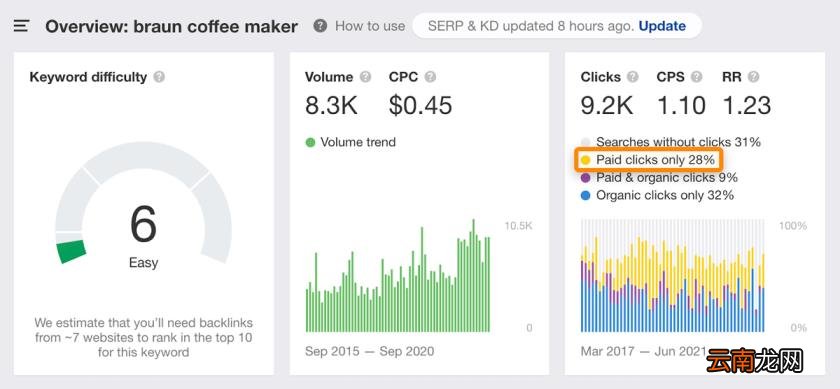Click the Update link
Viewport: 840px width, 389px height.
[662, 26]
